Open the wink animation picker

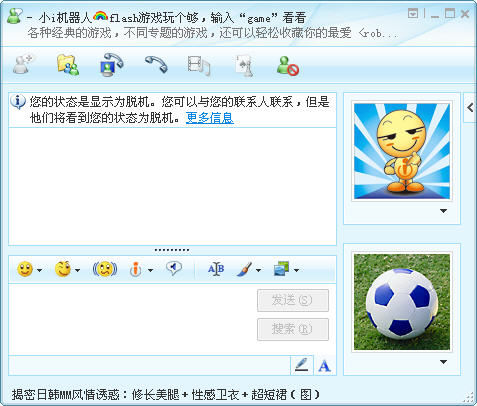[63, 269]
